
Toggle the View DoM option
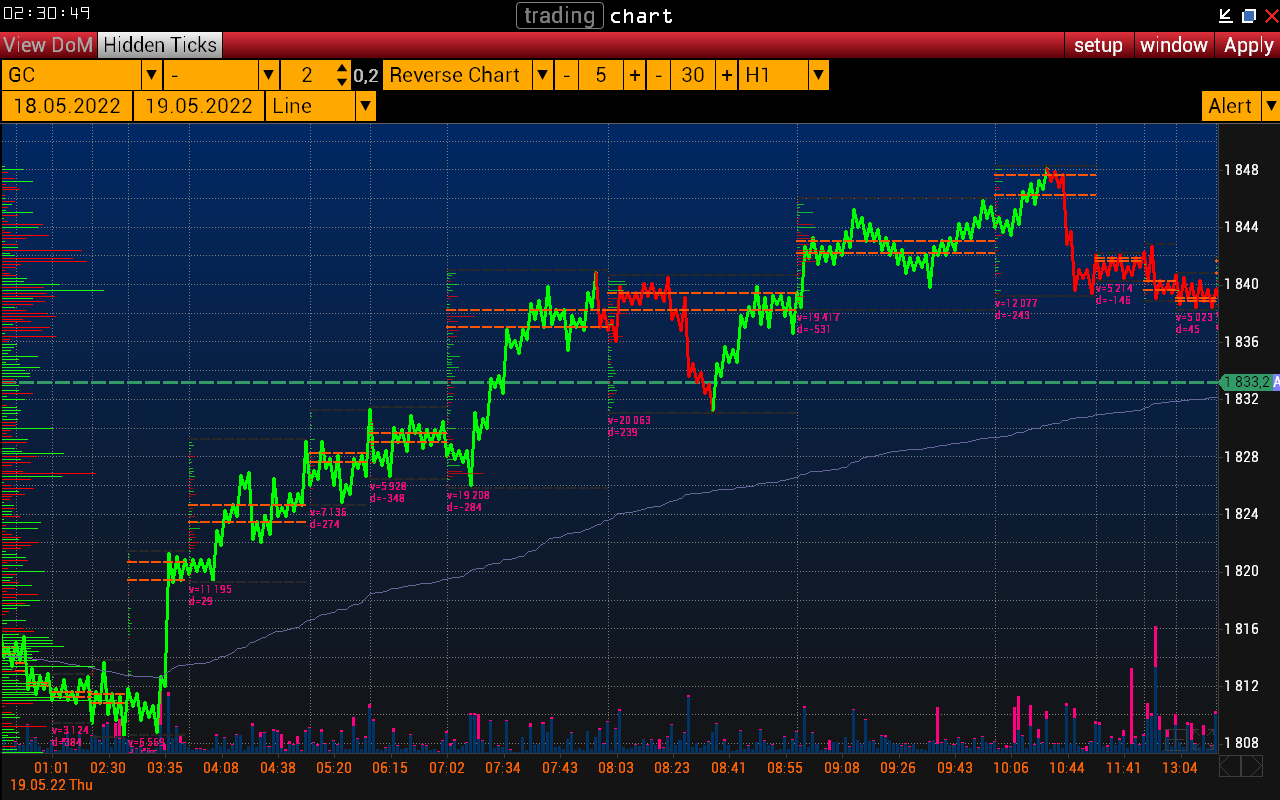tap(48, 45)
